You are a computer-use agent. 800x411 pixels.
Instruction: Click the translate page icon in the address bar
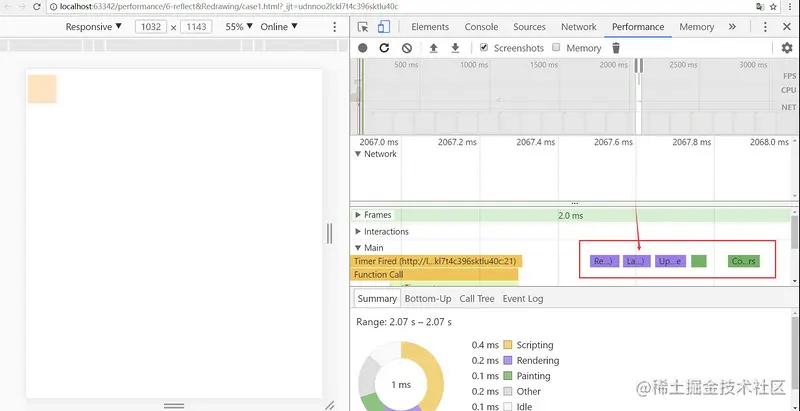pyautogui.click(x=760, y=7)
